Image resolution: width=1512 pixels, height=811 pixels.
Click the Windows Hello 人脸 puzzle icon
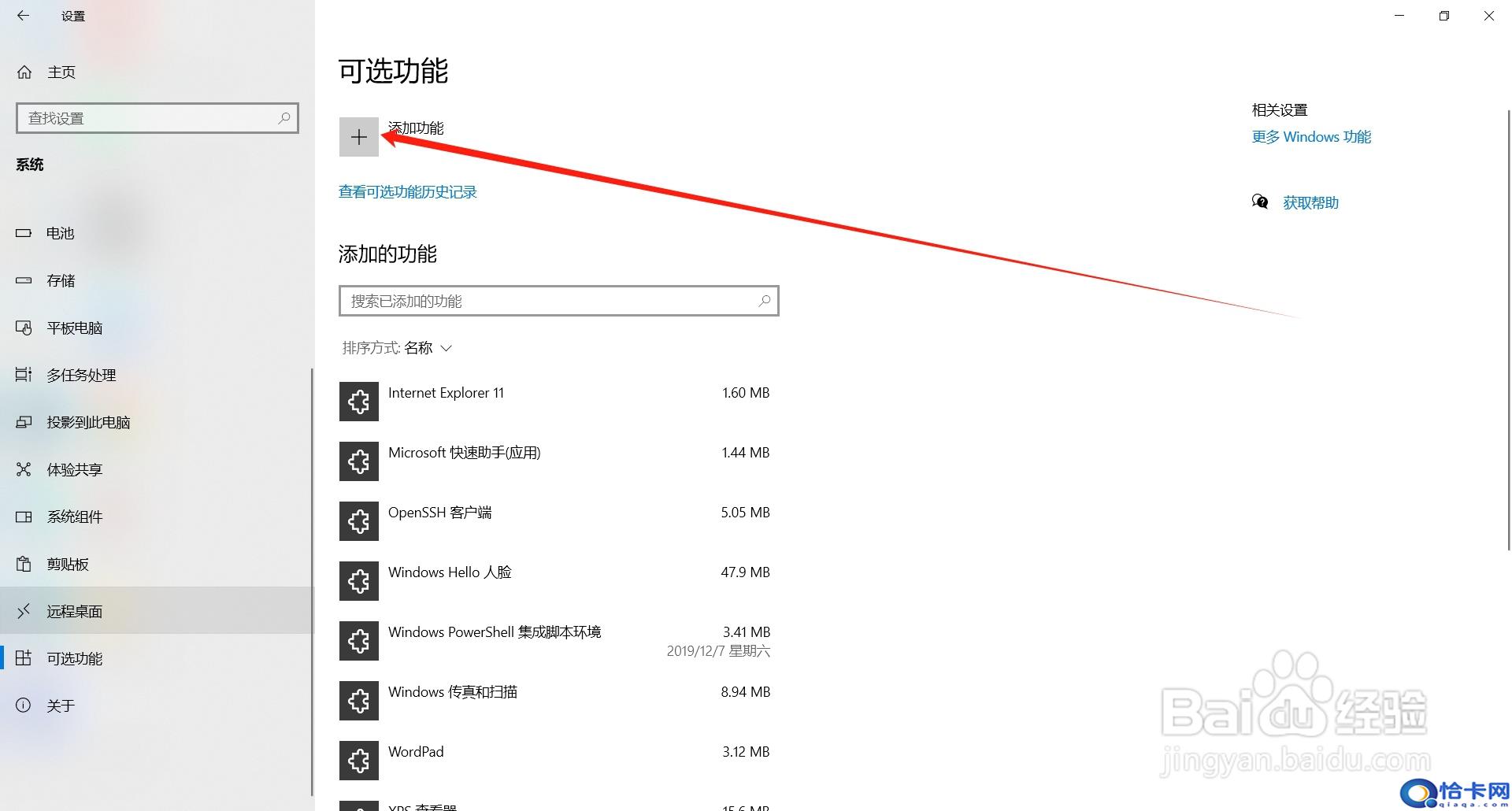pos(359,581)
